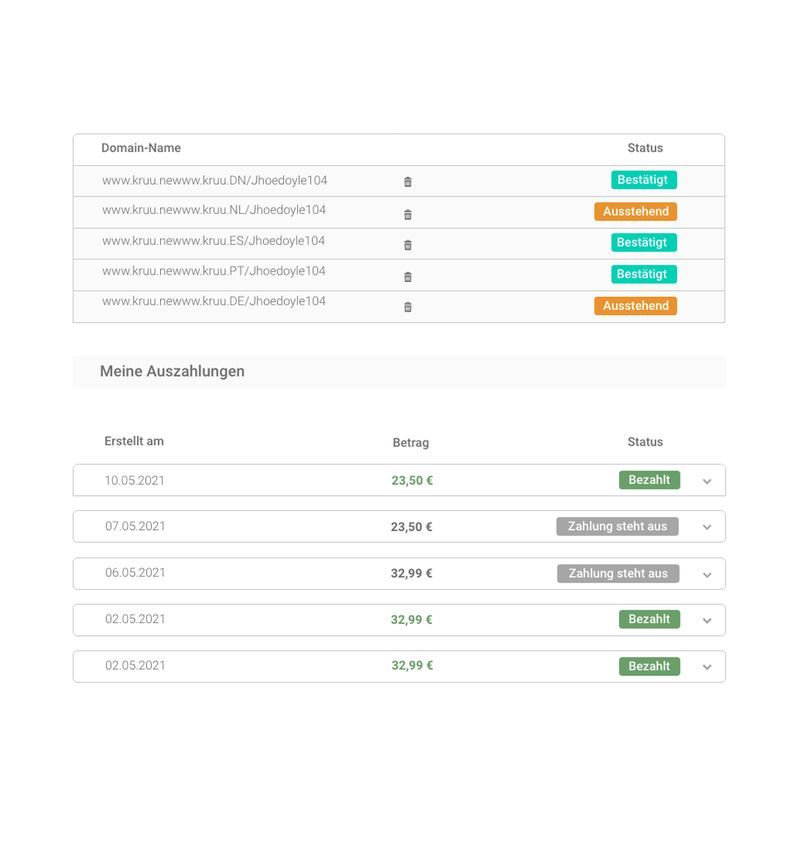The width and height of the screenshot is (800, 842).
Task: Click Ausstehend badge on kruu.DE row
Action: tap(635, 306)
